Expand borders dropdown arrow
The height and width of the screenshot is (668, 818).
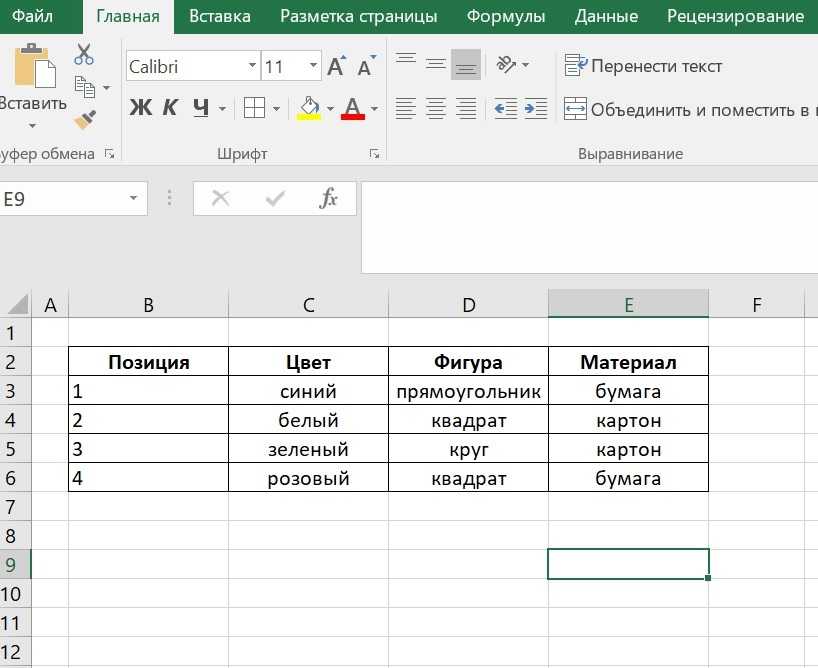click(276, 109)
